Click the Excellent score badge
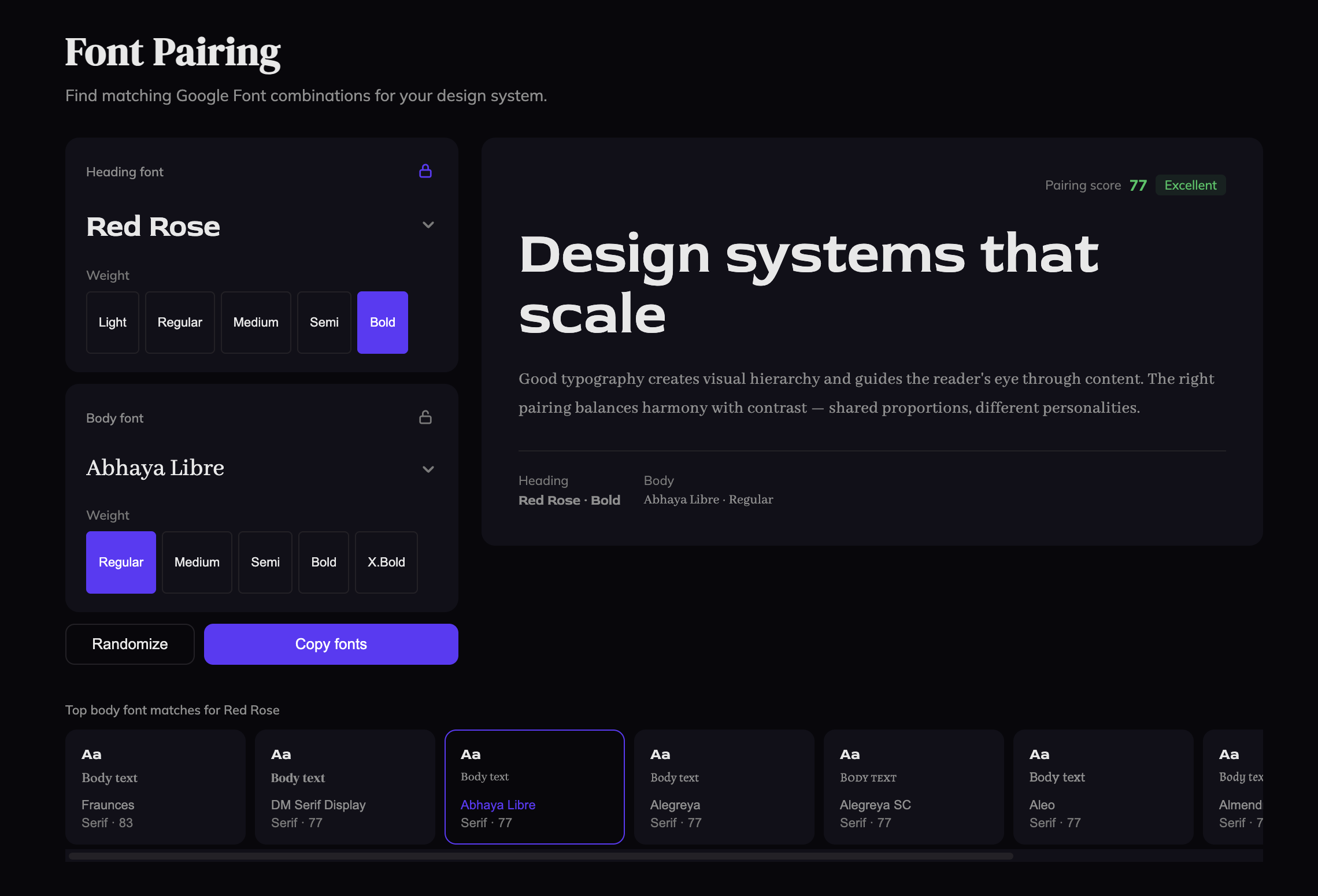This screenshot has height=896, width=1318. pyautogui.click(x=1190, y=186)
